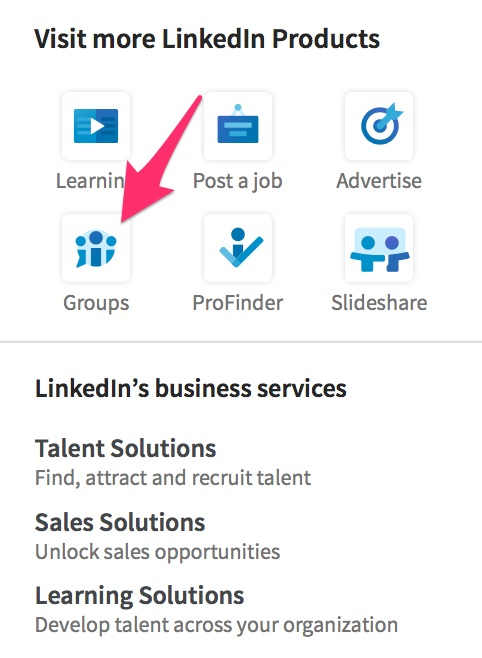Open Sales Solutions business service
Viewport: 482px width, 658px height.
[120, 522]
